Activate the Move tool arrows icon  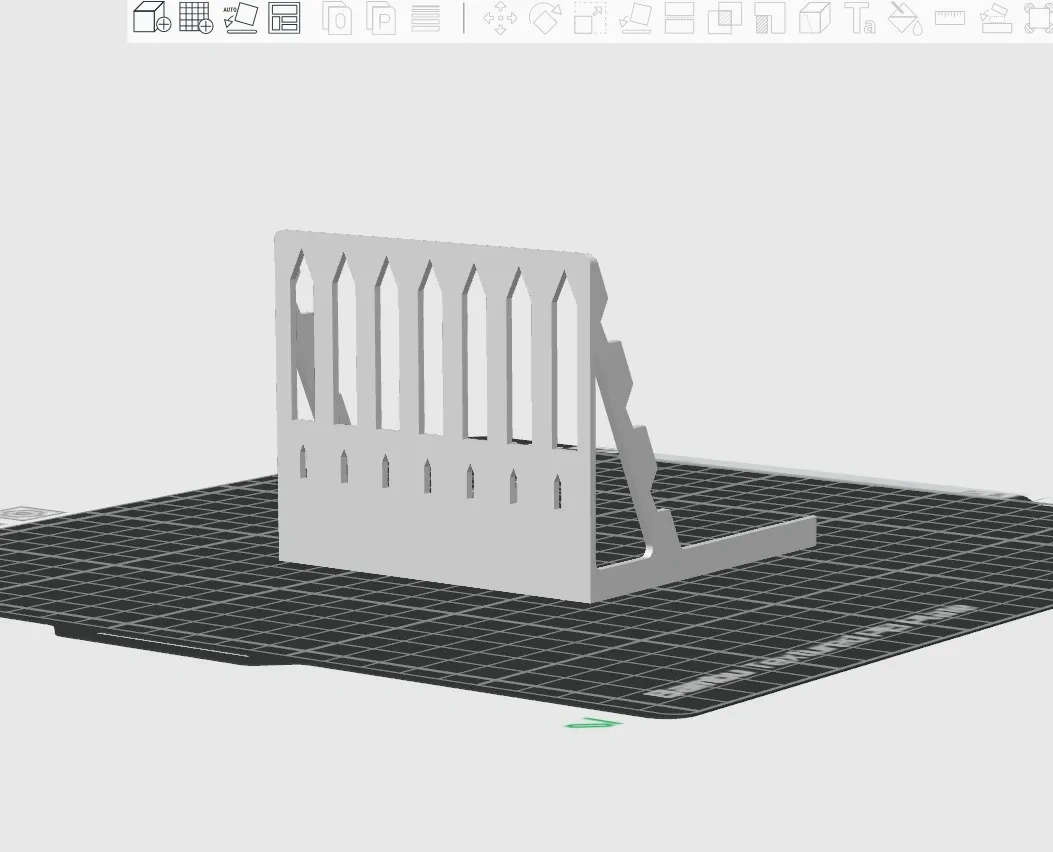click(500, 18)
